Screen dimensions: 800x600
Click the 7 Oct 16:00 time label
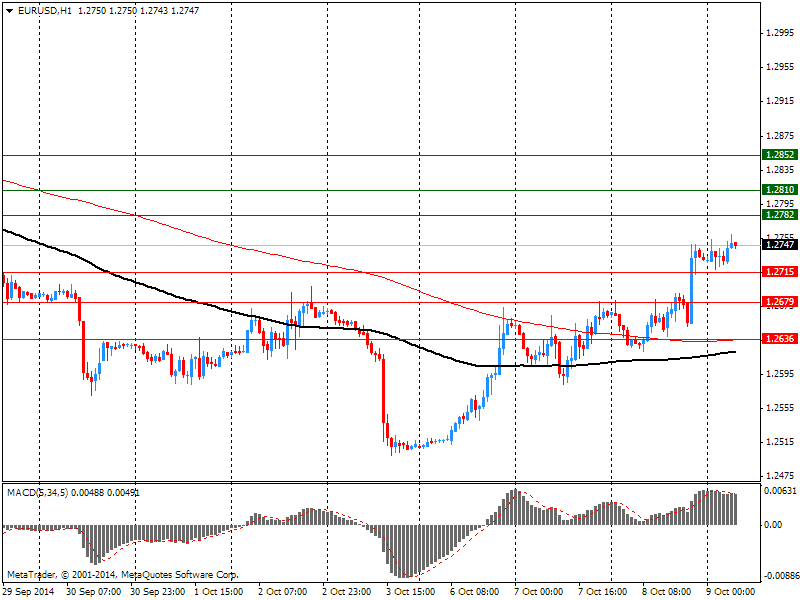603,592
